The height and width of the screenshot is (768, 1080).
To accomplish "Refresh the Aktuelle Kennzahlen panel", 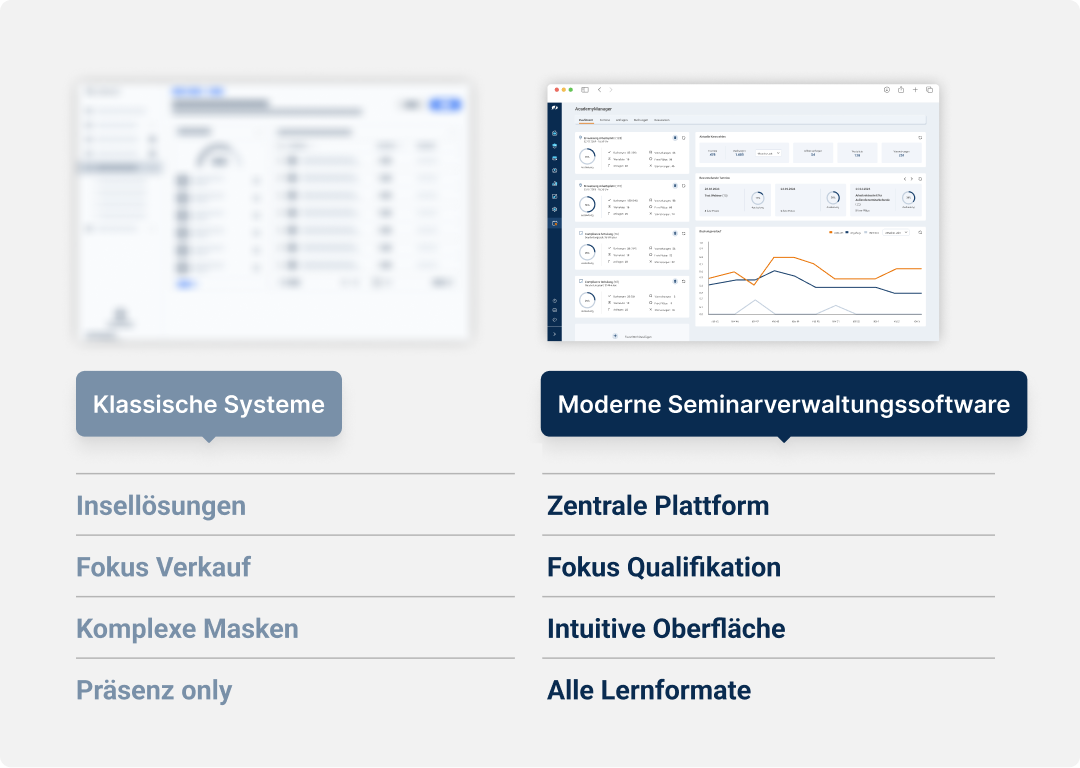I will (920, 137).
